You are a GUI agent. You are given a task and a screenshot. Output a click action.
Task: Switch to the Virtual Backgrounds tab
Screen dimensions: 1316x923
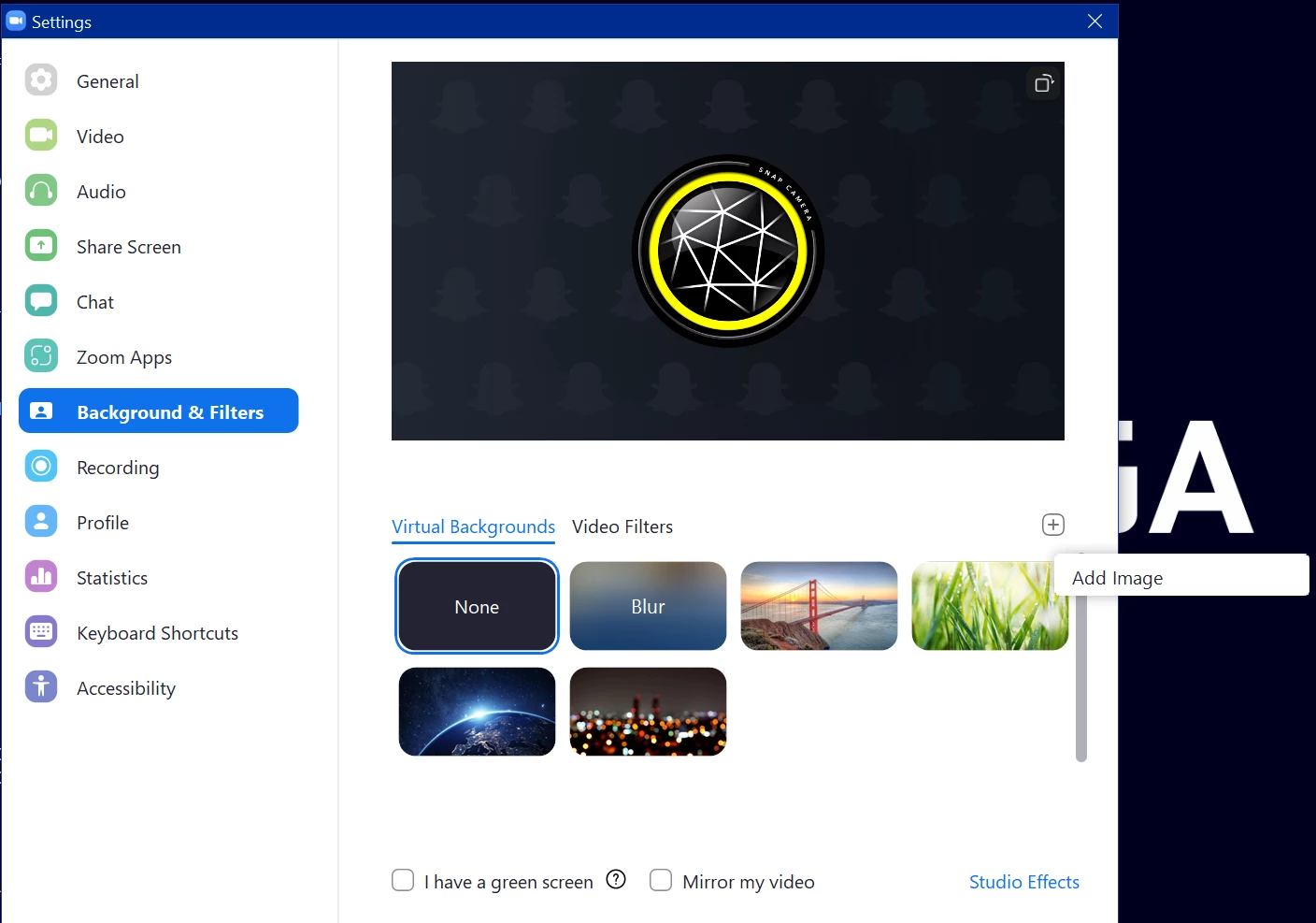(473, 526)
